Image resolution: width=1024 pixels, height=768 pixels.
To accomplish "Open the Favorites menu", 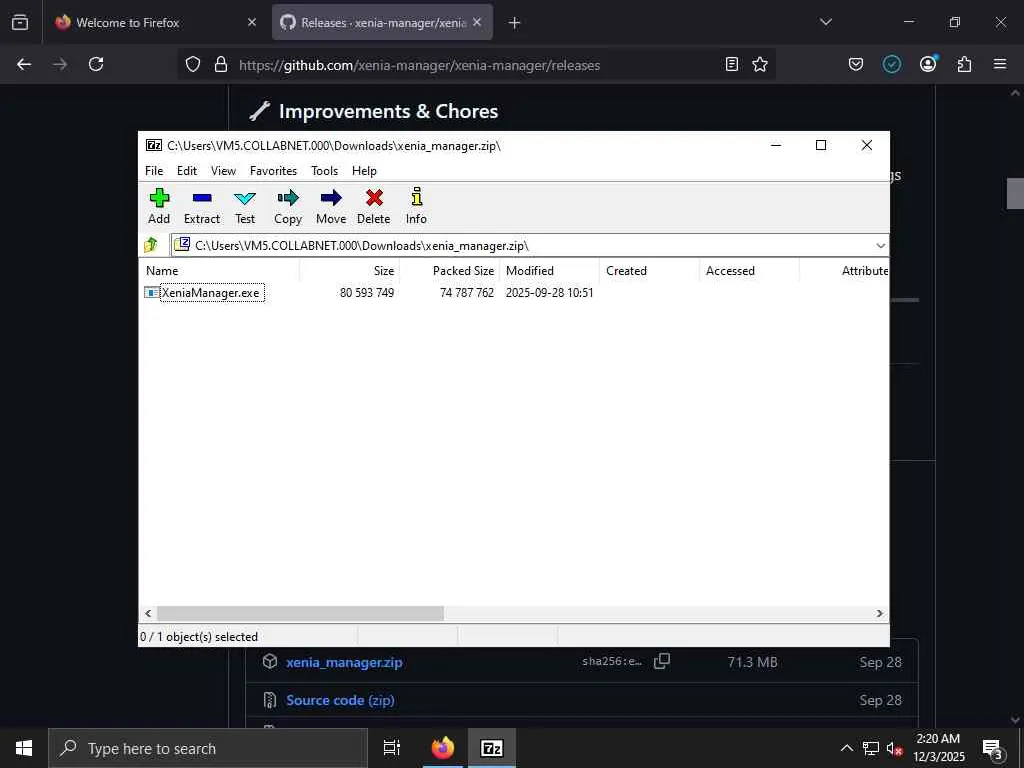I will point(273,170).
